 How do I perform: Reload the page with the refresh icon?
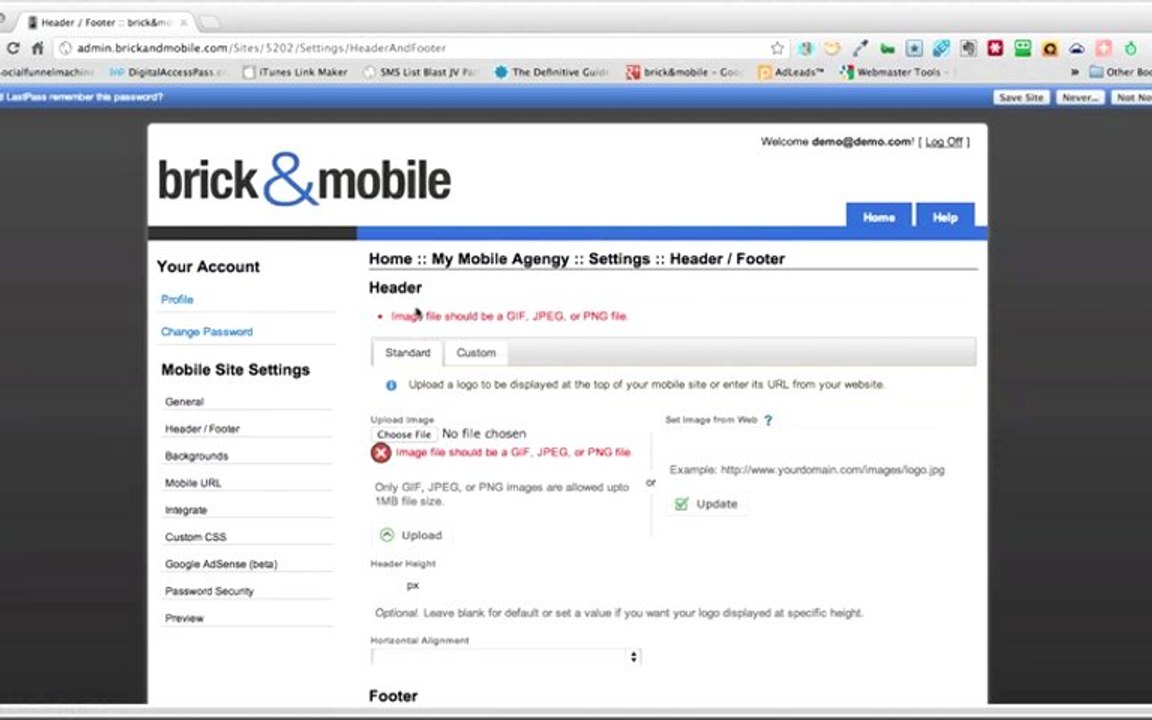click(12, 48)
